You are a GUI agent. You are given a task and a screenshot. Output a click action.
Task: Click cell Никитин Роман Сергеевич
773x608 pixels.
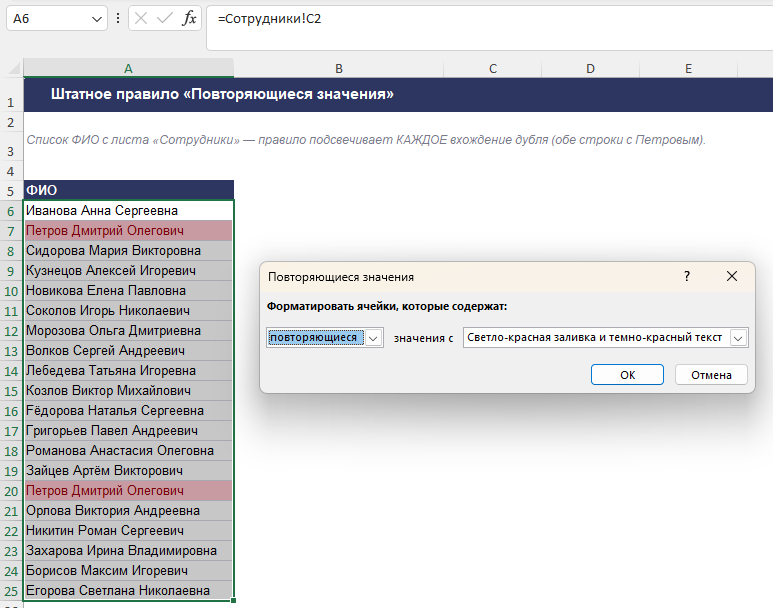128,531
